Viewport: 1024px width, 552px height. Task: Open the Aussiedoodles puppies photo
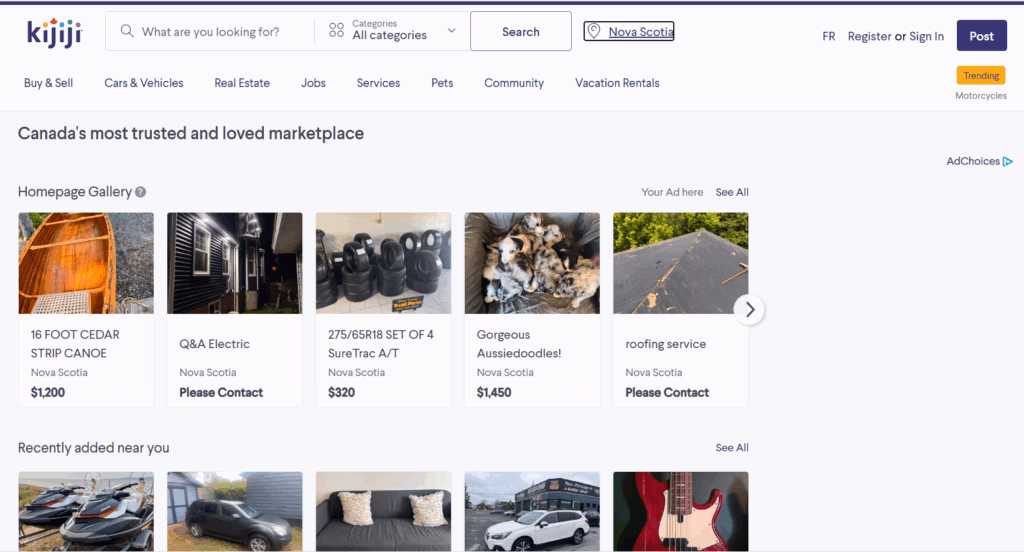click(x=532, y=263)
